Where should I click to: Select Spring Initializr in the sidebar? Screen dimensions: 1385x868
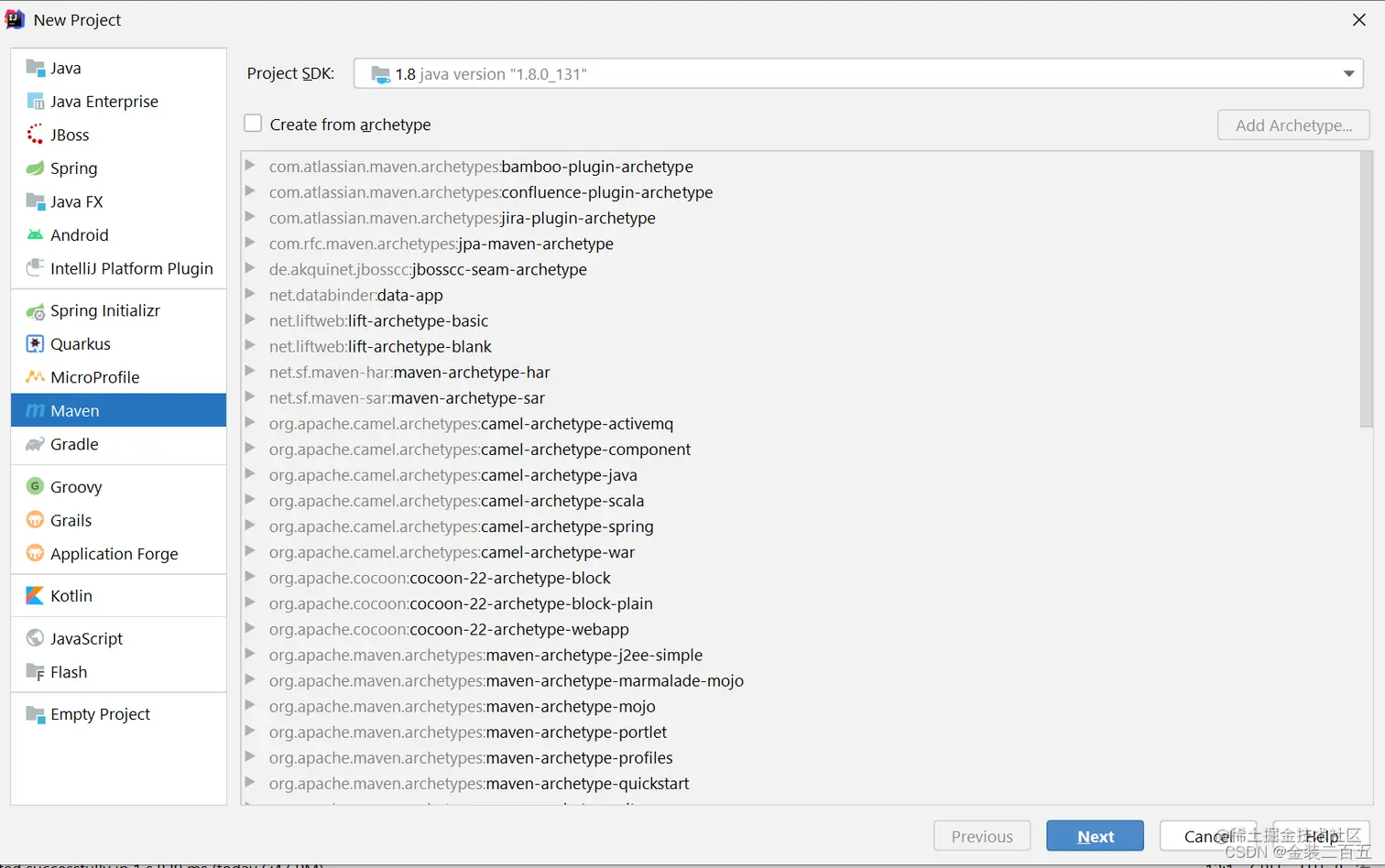click(x=118, y=311)
